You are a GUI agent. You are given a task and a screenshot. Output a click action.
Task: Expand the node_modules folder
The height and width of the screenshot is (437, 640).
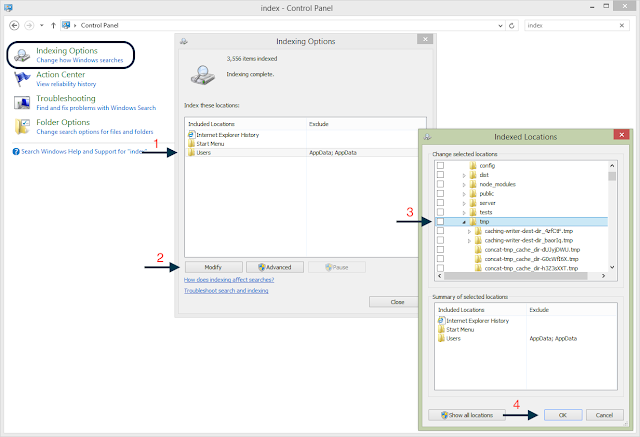click(x=464, y=184)
